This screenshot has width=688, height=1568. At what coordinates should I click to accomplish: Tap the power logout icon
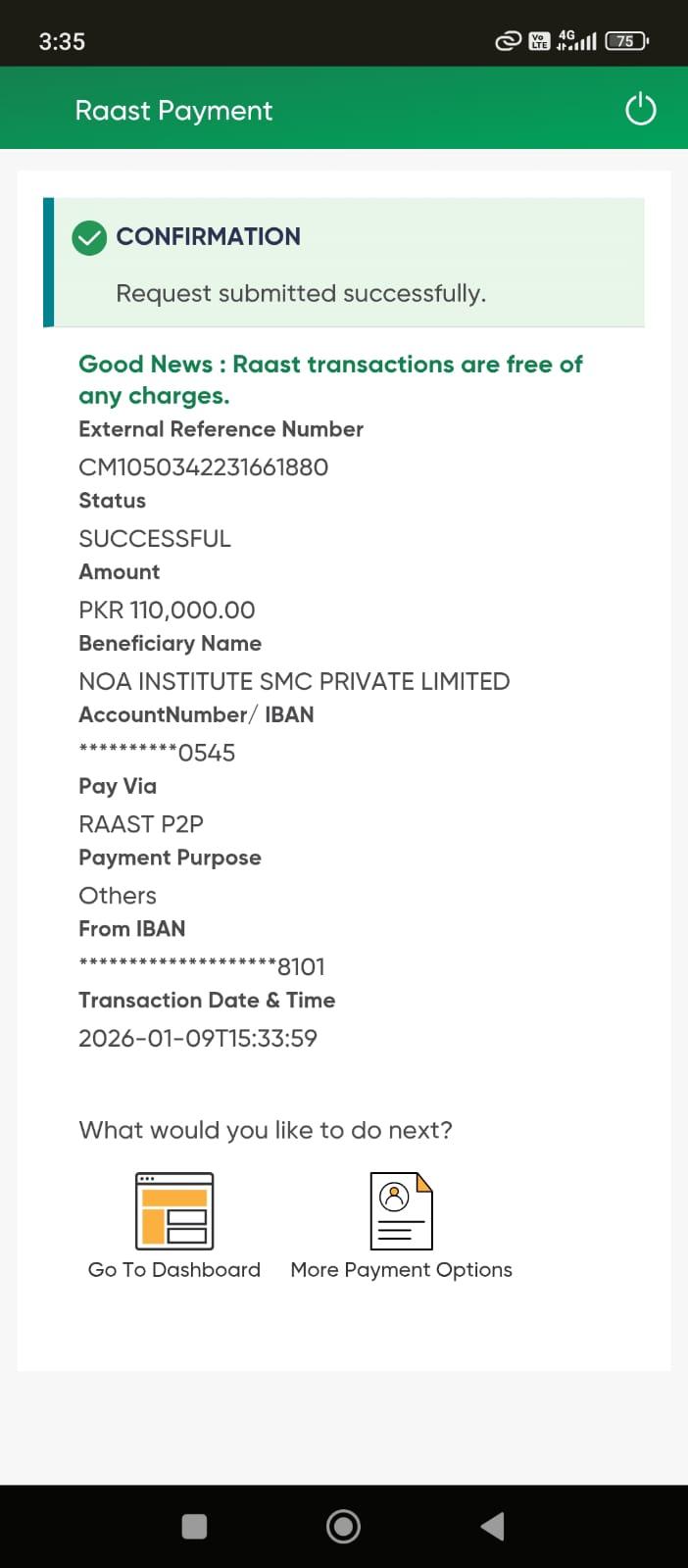(640, 109)
